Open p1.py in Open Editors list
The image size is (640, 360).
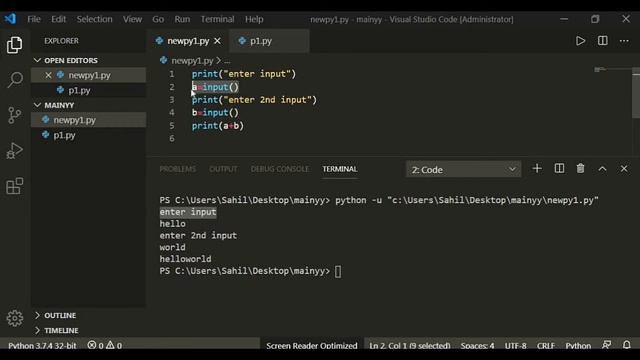coord(89,90)
